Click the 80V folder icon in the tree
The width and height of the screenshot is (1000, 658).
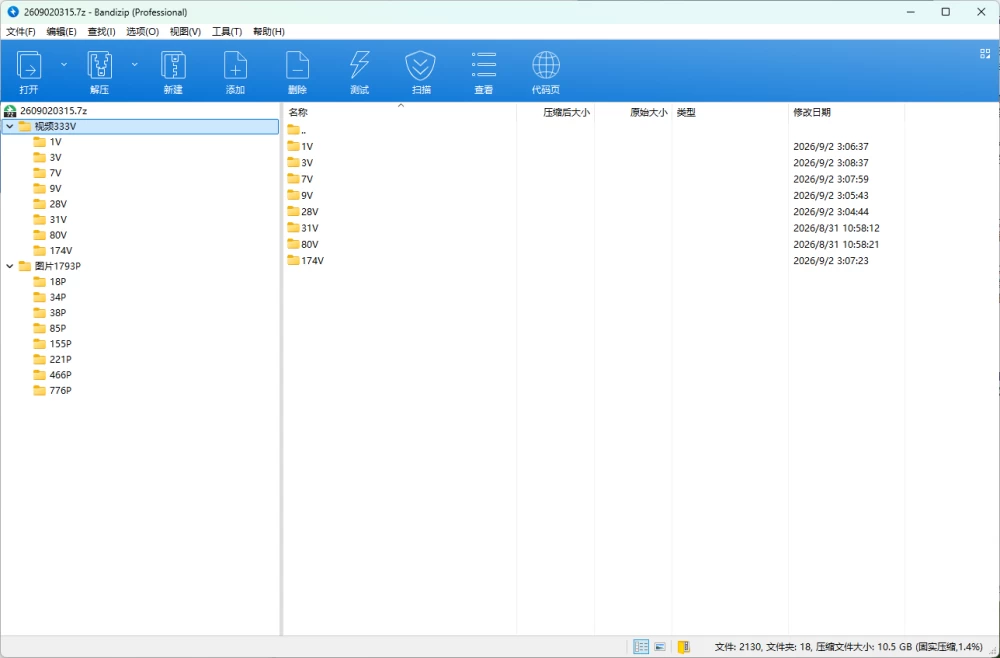pos(40,235)
